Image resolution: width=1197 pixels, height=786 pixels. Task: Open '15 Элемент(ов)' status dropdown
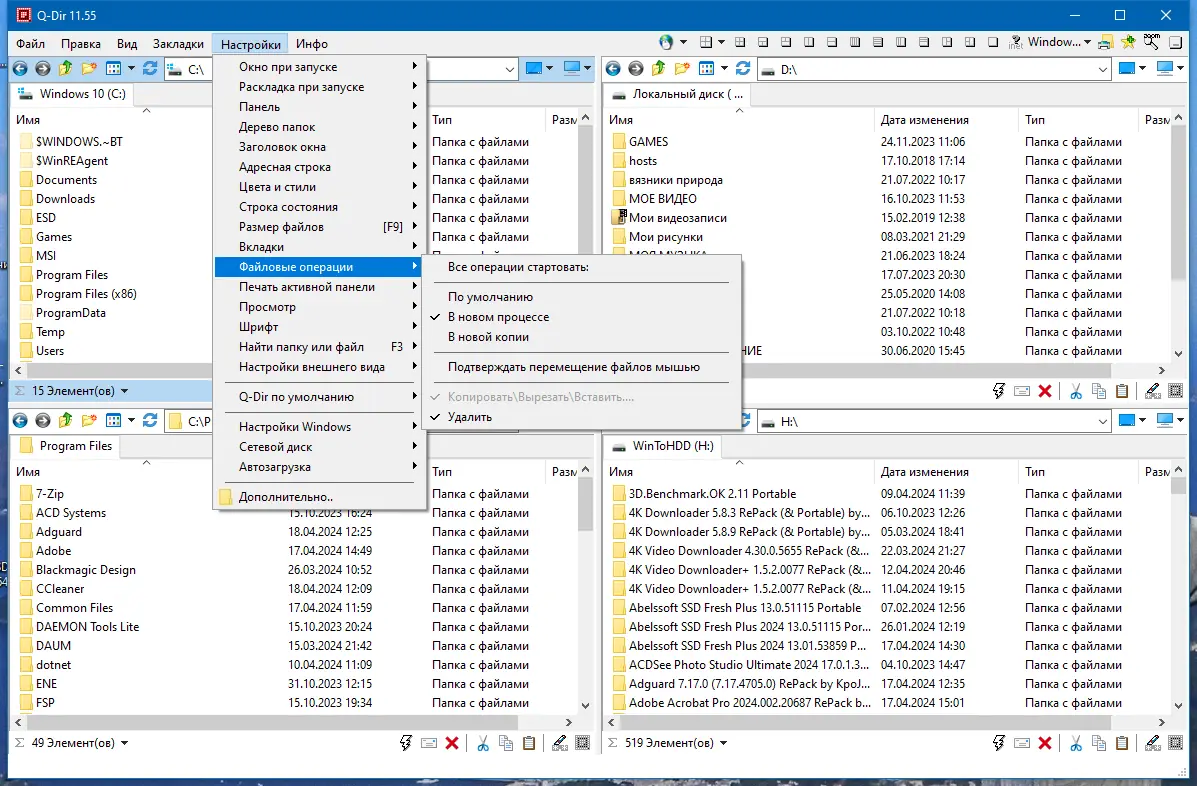124,391
